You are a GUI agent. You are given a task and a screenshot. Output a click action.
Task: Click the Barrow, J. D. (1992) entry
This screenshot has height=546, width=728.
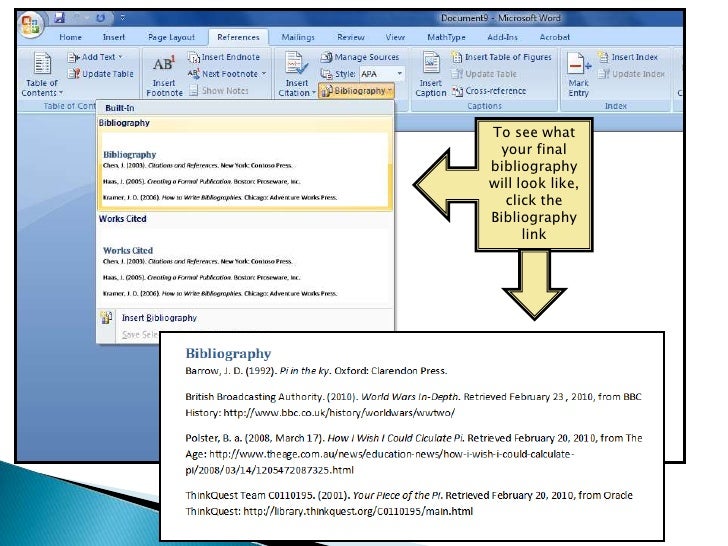[x=316, y=370]
